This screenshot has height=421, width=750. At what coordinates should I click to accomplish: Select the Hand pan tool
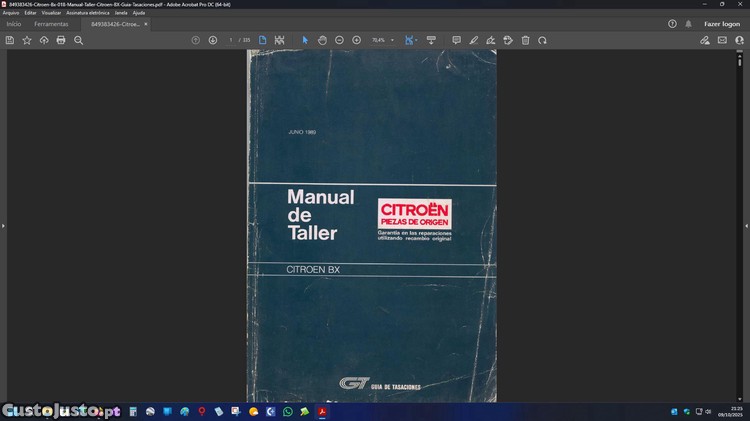[x=322, y=40]
